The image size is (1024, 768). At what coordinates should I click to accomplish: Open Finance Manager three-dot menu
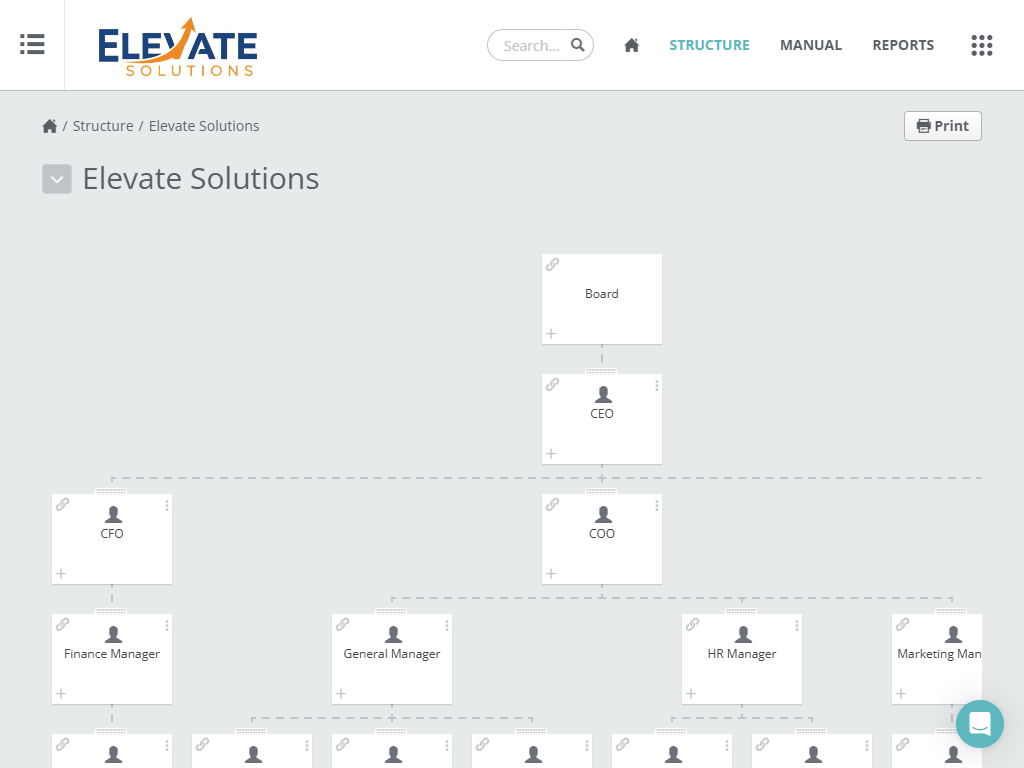point(167,626)
